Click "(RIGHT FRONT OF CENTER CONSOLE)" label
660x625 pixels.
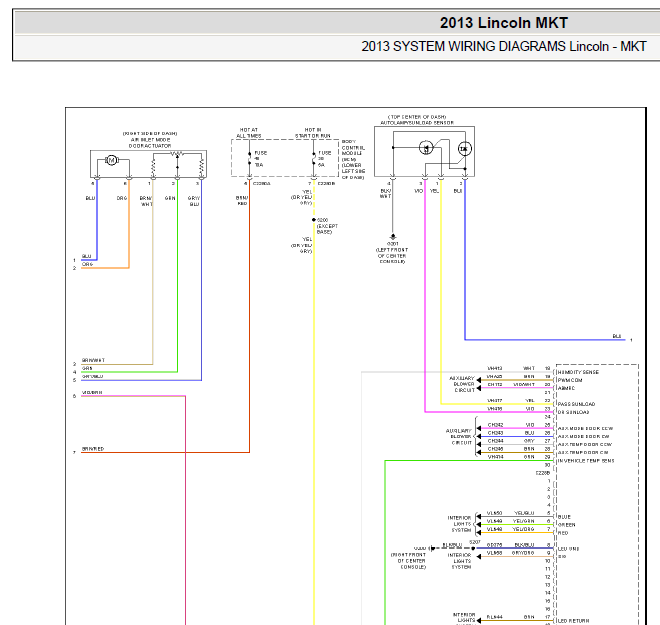point(408,561)
